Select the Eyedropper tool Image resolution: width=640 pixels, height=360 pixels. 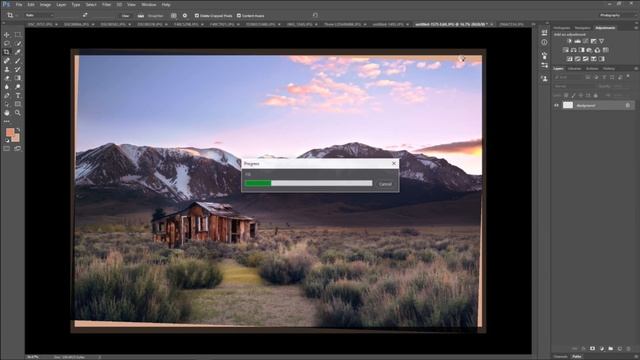coord(18,52)
